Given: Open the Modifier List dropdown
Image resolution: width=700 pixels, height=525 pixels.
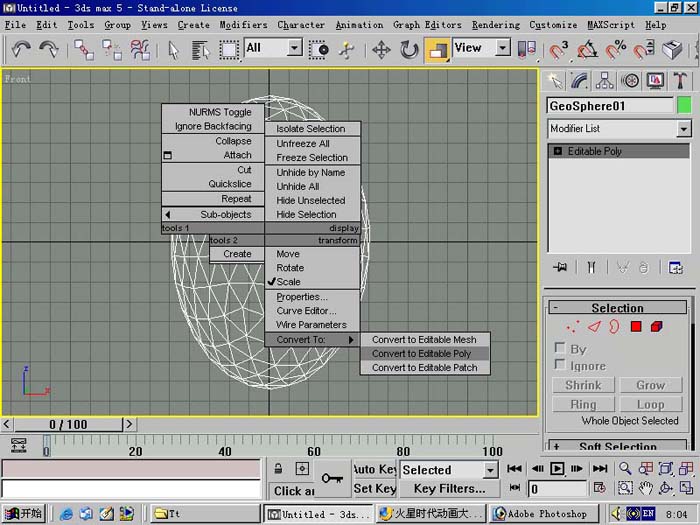Looking at the screenshot, I should pos(619,129).
